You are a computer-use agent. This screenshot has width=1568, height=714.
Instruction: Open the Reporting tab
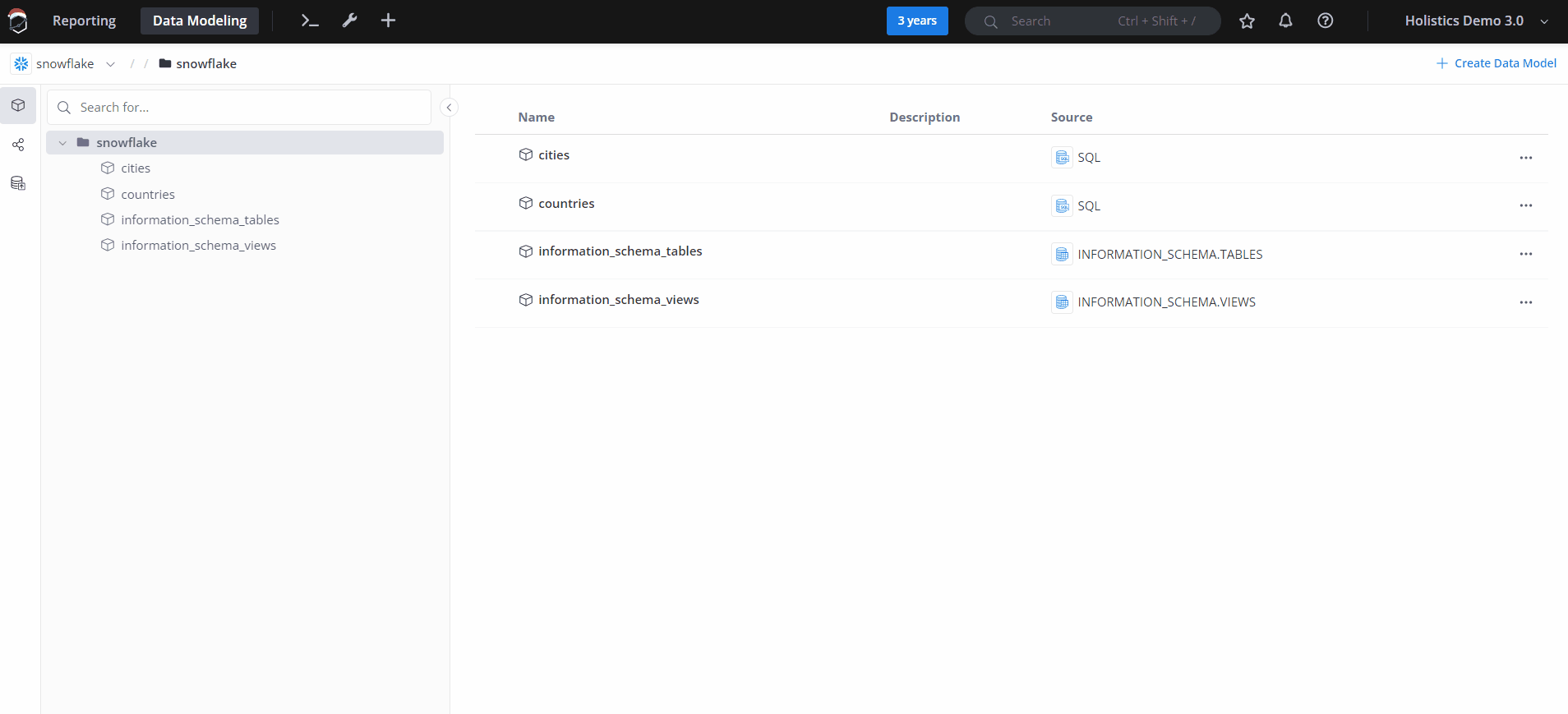[x=84, y=21]
